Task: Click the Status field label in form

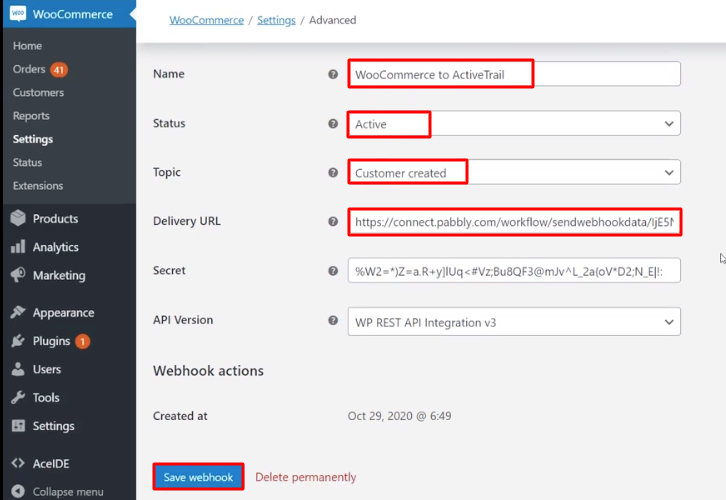Action: point(169,123)
